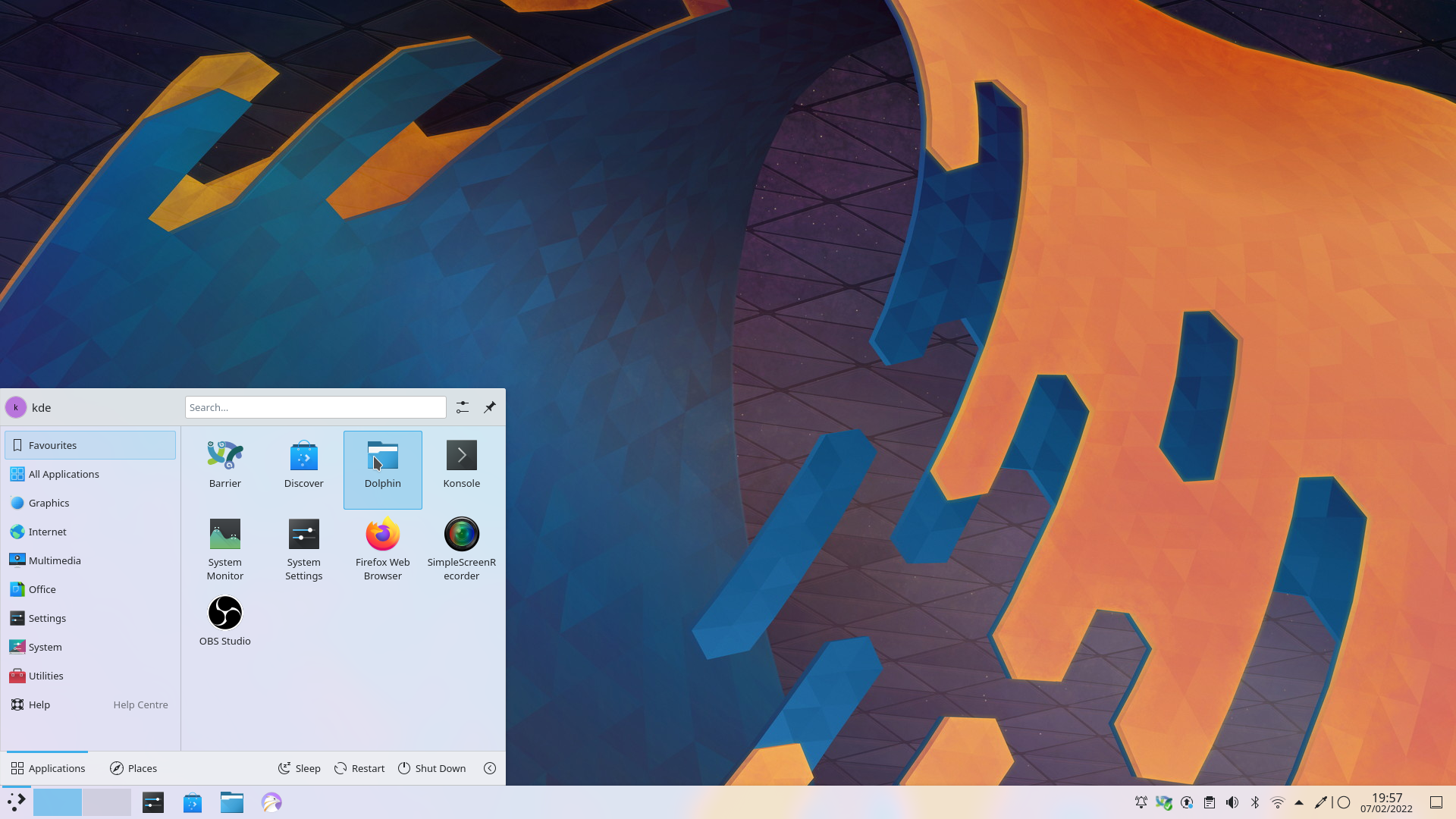
Task: Open the launcher configuration sliders icon
Action: click(462, 407)
